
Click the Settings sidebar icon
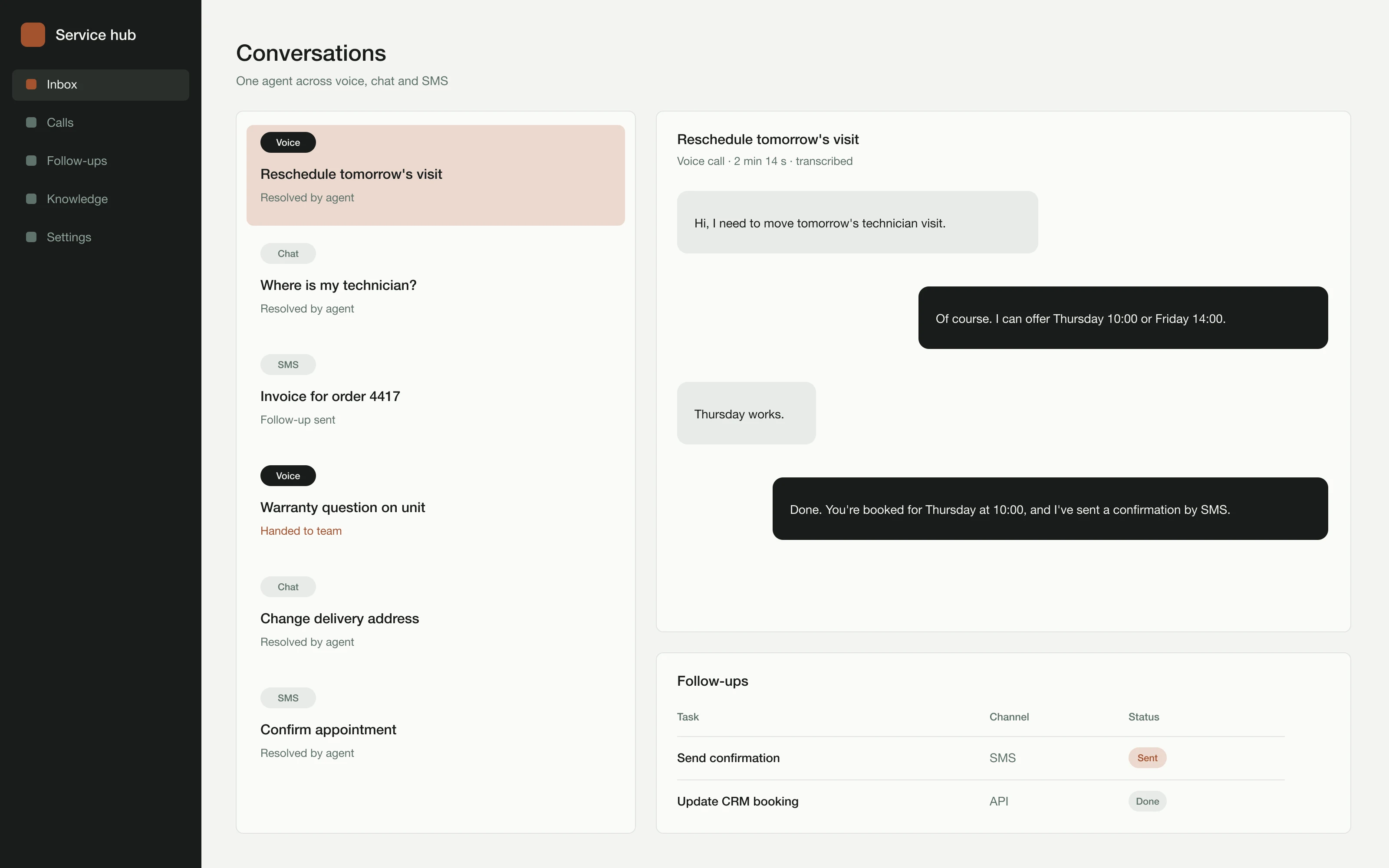coord(32,237)
